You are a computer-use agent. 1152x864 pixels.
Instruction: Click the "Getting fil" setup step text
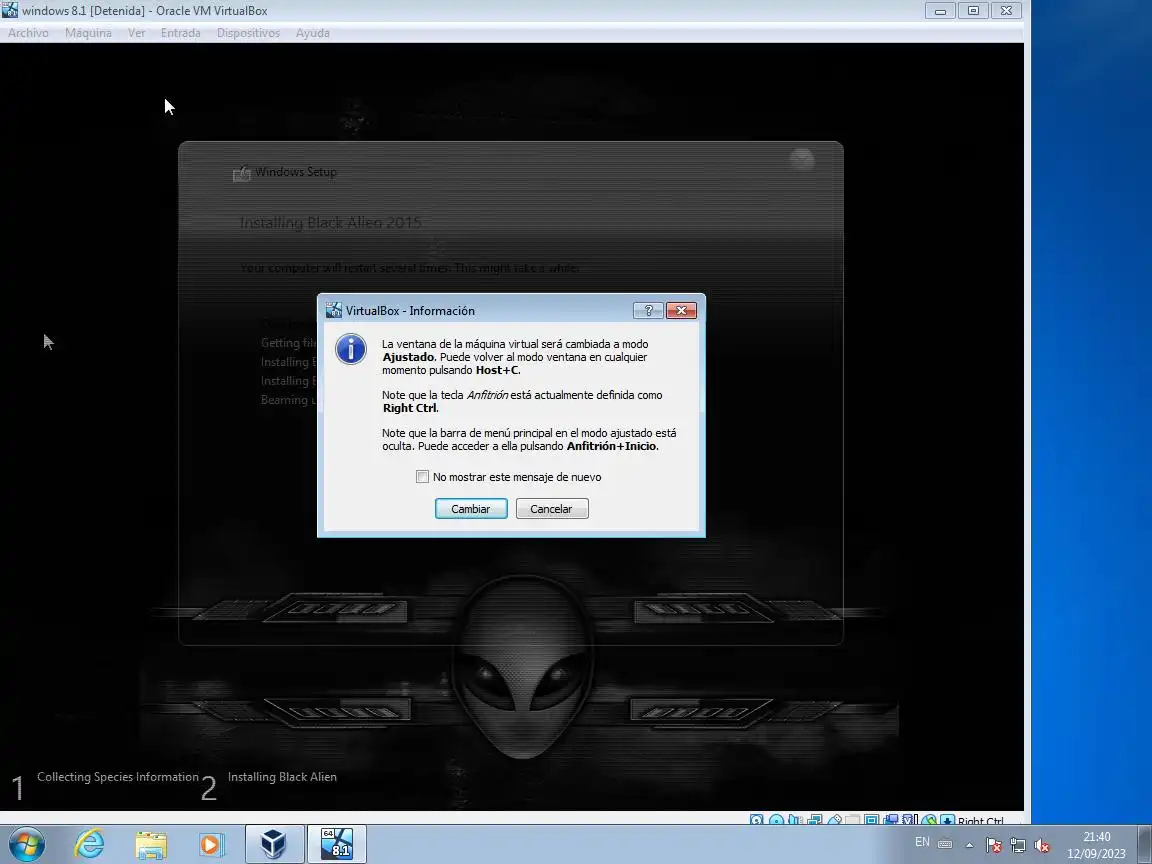[289, 343]
